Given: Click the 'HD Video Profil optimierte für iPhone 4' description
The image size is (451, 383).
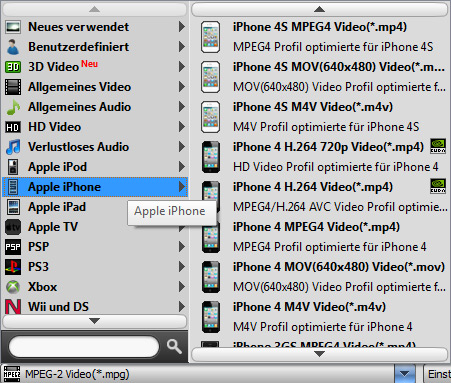Looking at the screenshot, I should (336, 167).
